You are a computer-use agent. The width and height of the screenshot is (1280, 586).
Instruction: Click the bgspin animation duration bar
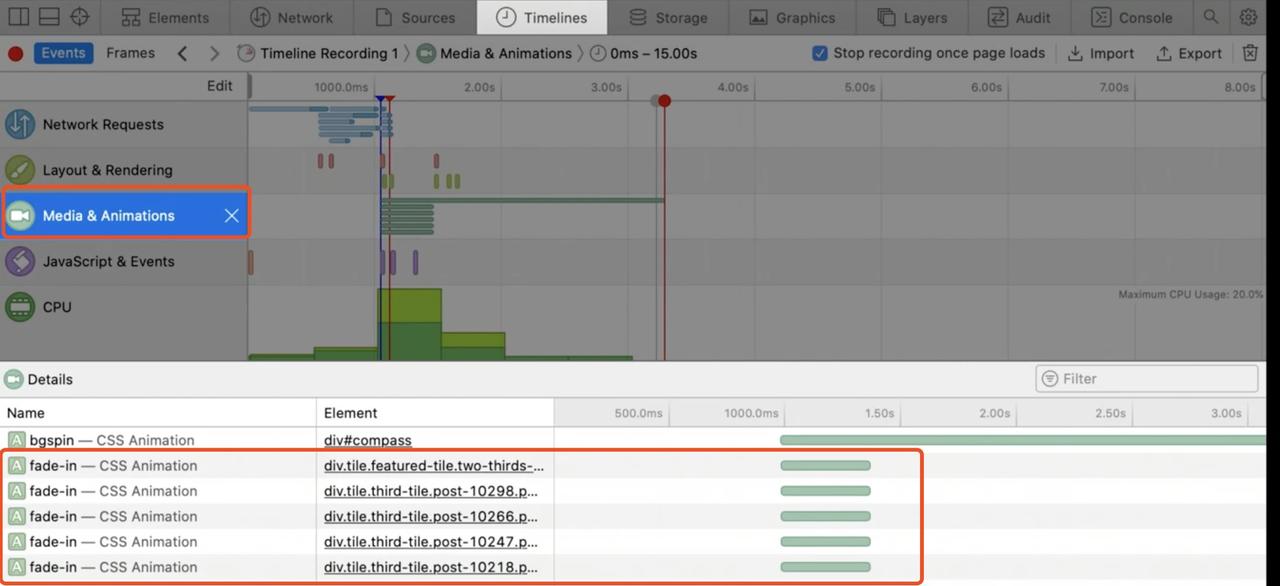point(1023,440)
